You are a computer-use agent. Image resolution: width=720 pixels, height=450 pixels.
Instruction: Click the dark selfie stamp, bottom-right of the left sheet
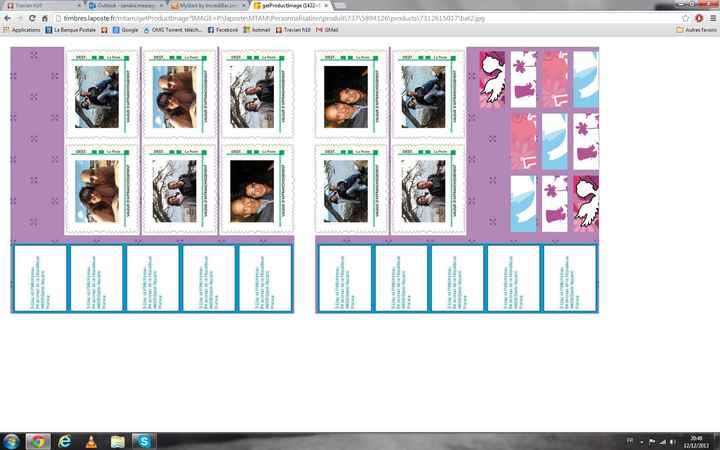tap(257, 189)
